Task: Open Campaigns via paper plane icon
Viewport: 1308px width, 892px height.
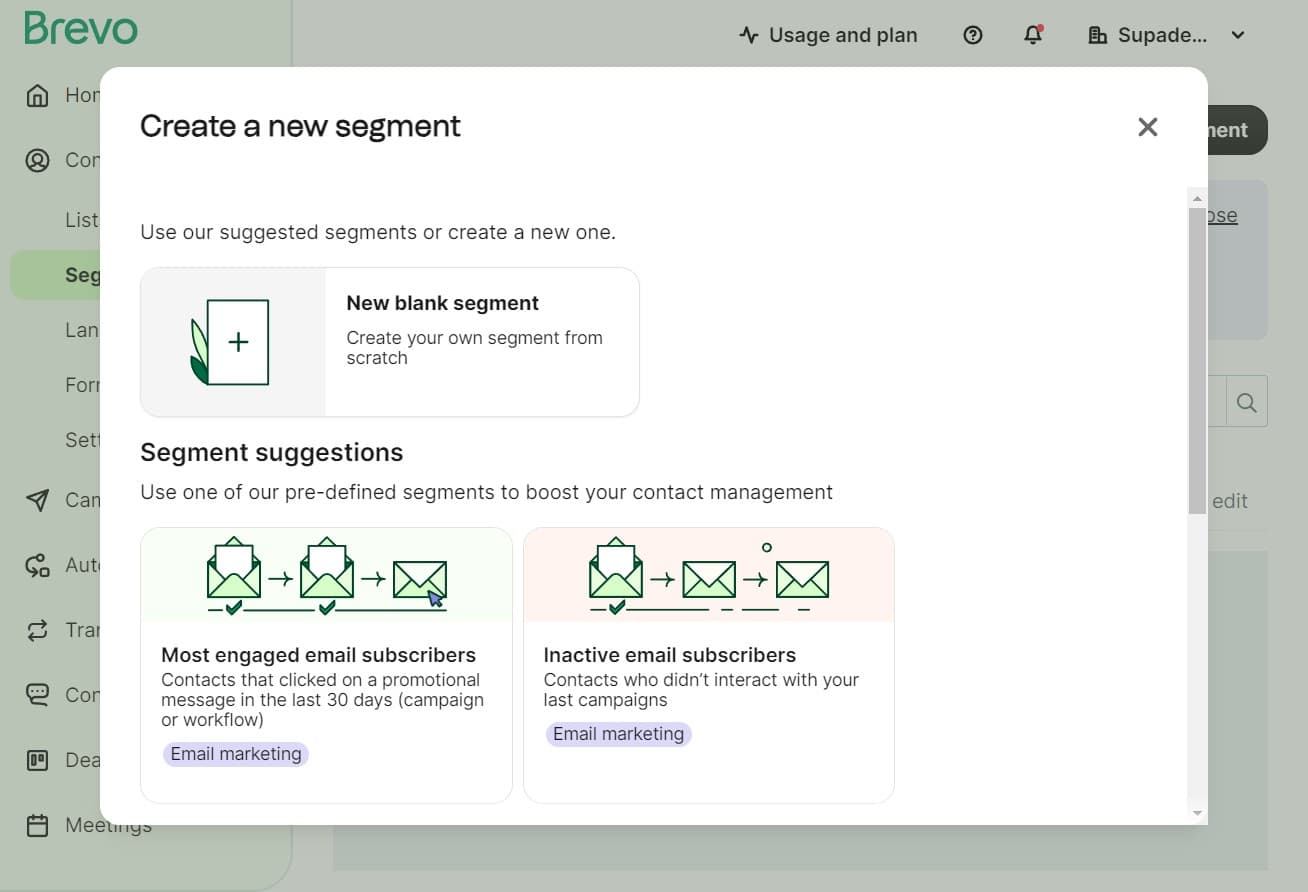Action: pos(37,500)
